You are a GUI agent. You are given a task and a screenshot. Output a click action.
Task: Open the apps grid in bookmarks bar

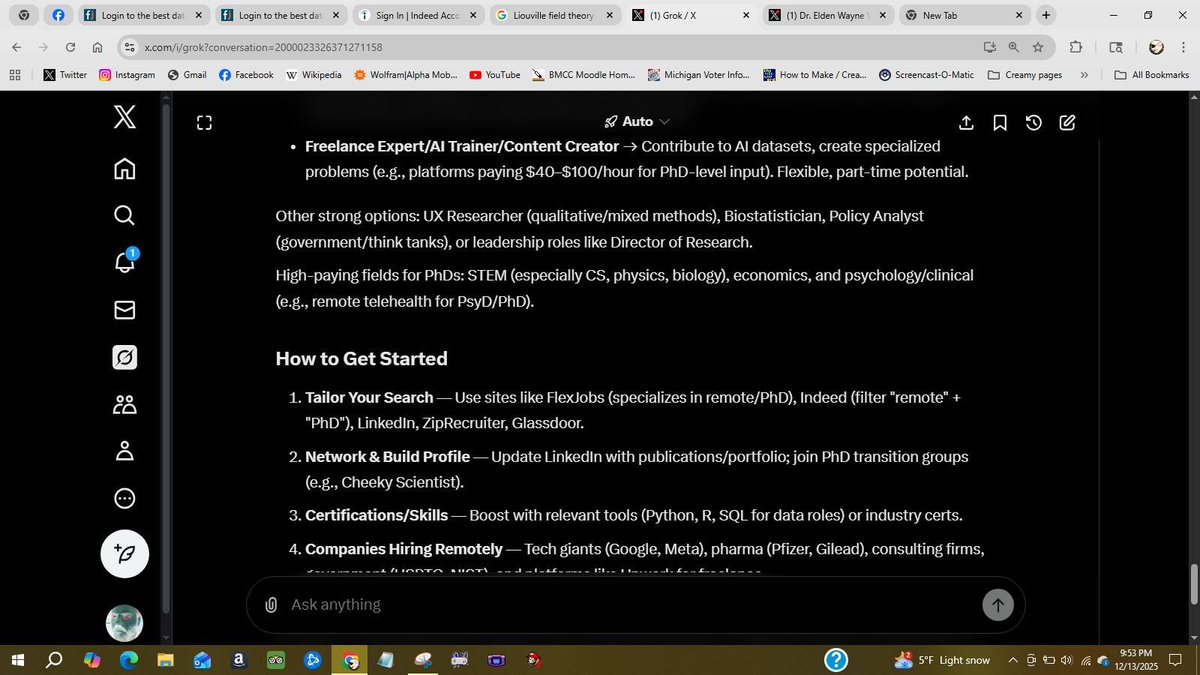(15, 75)
